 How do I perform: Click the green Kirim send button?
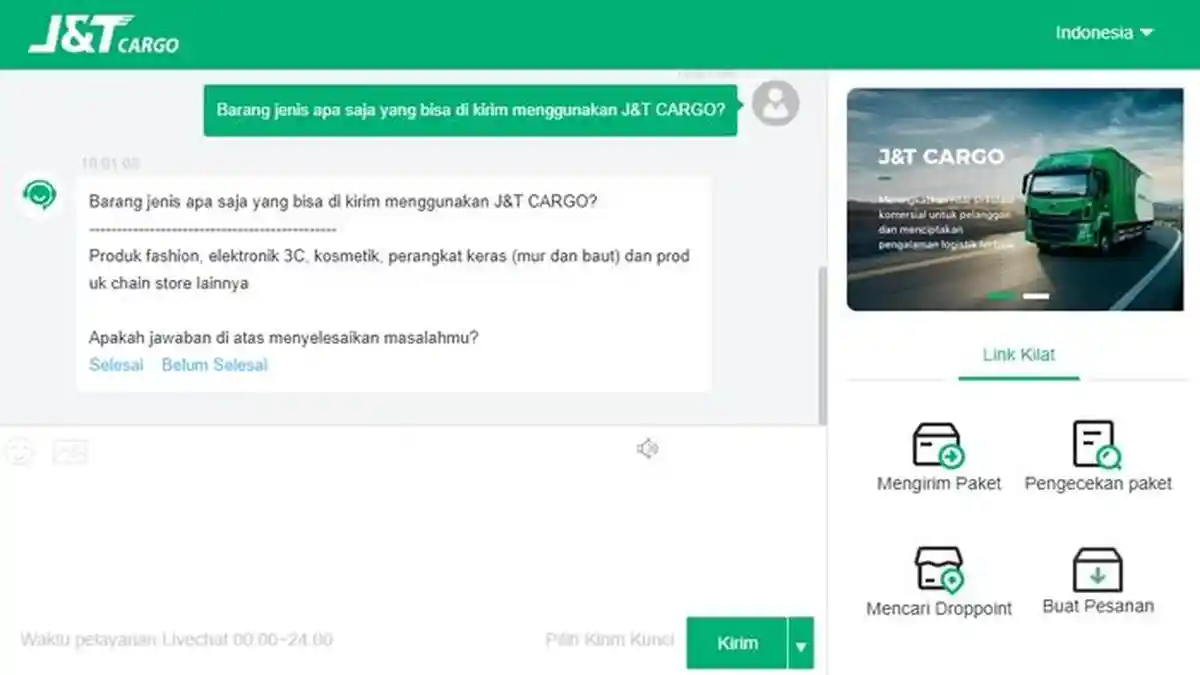[x=737, y=643]
